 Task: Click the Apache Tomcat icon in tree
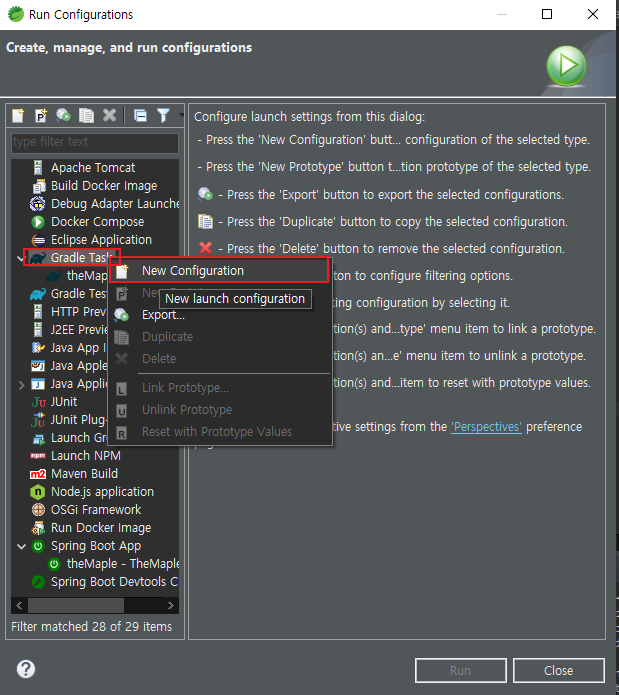coord(38,168)
